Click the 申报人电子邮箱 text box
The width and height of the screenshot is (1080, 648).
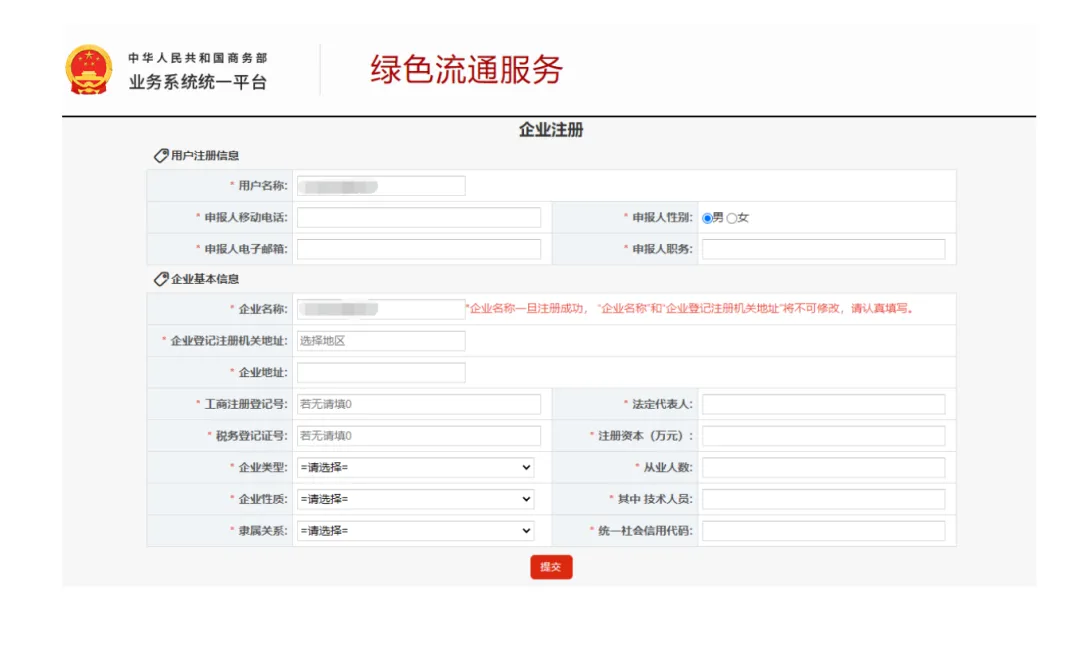pyautogui.click(x=418, y=249)
